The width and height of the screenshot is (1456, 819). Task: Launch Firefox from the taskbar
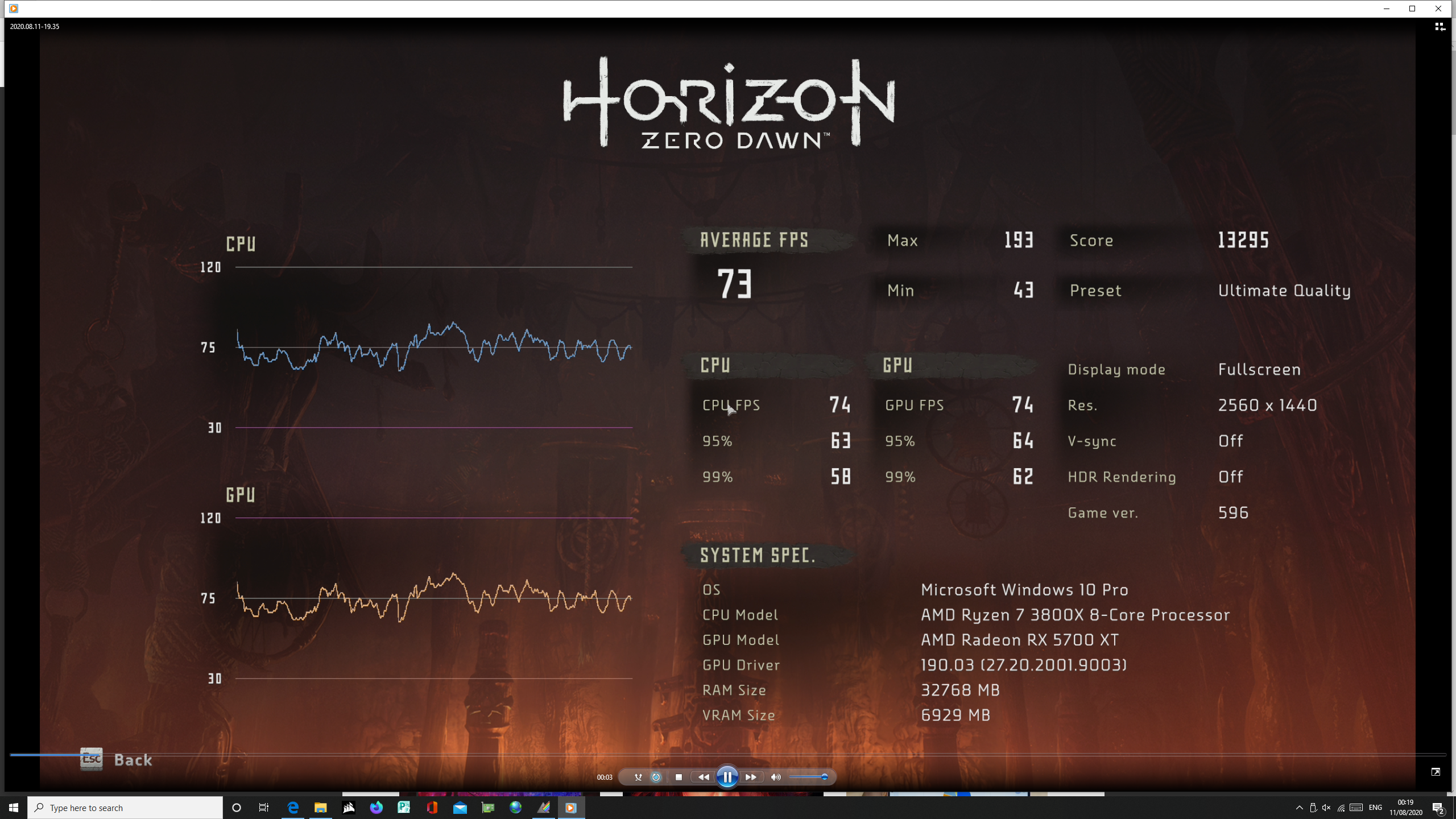click(377, 807)
